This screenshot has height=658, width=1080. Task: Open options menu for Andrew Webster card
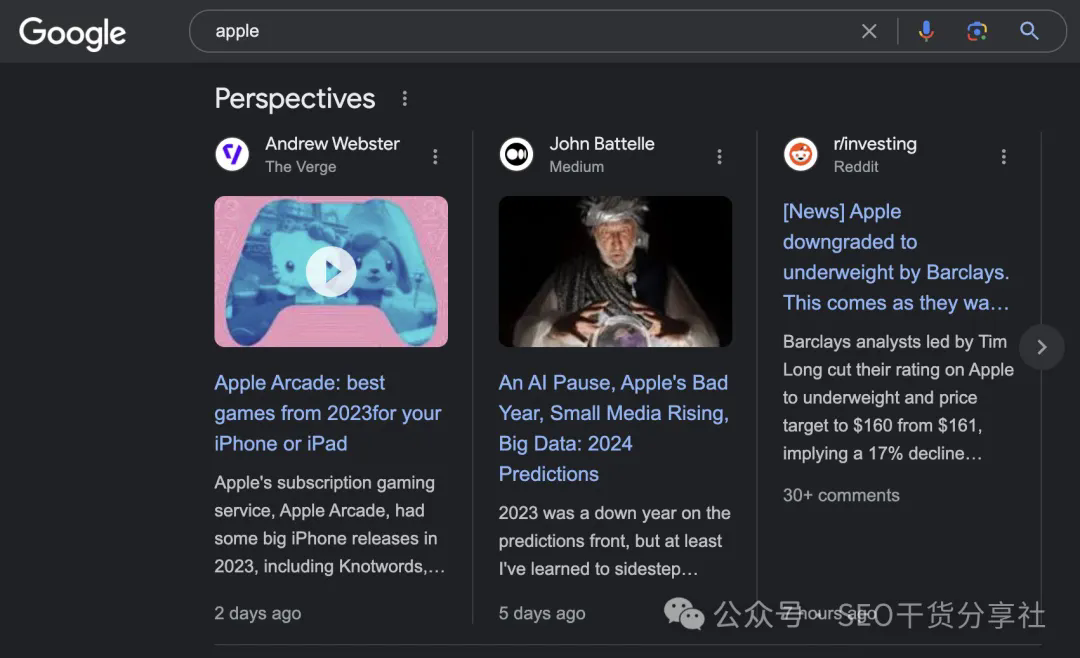[x=435, y=156]
